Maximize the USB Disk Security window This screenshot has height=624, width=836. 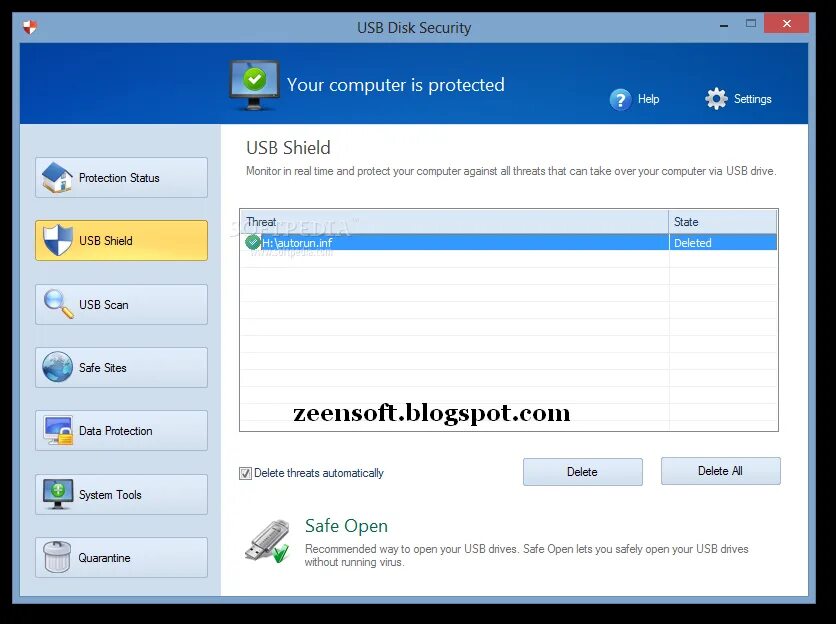(751, 23)
